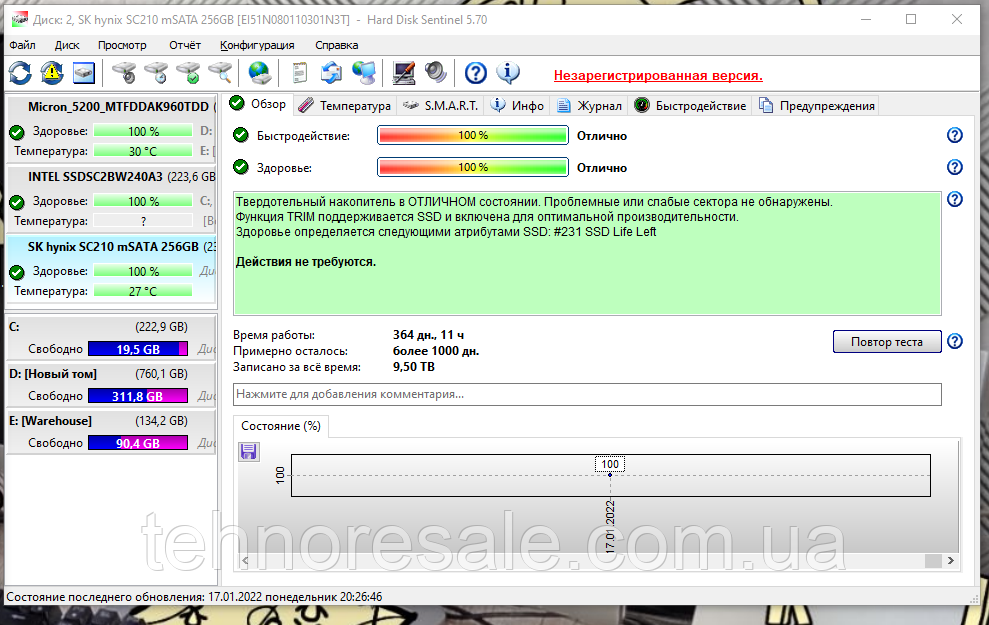Click the C: drive free space bar

tap(137, 349)
